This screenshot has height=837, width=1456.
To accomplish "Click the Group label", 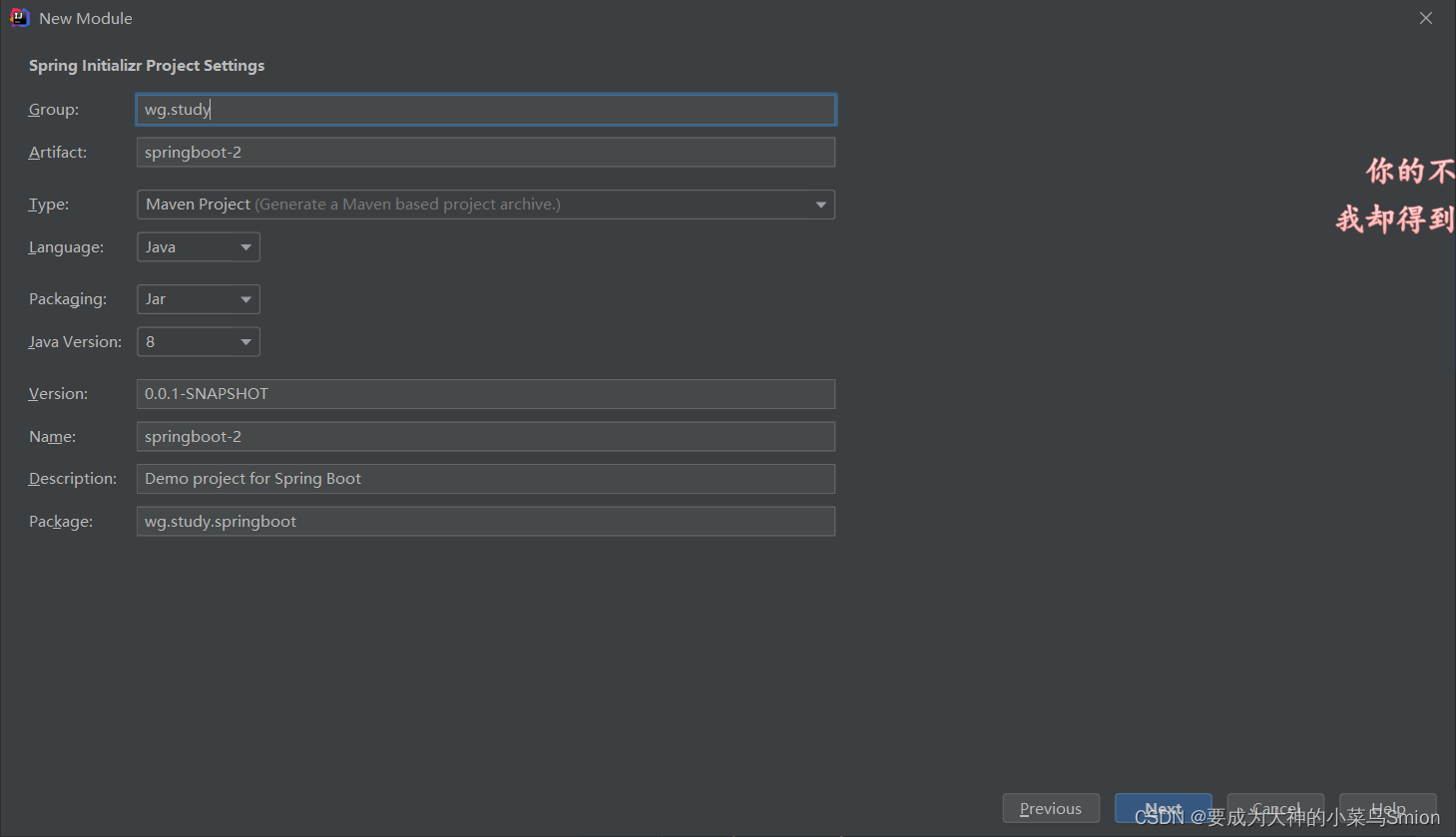I will 54,110.
